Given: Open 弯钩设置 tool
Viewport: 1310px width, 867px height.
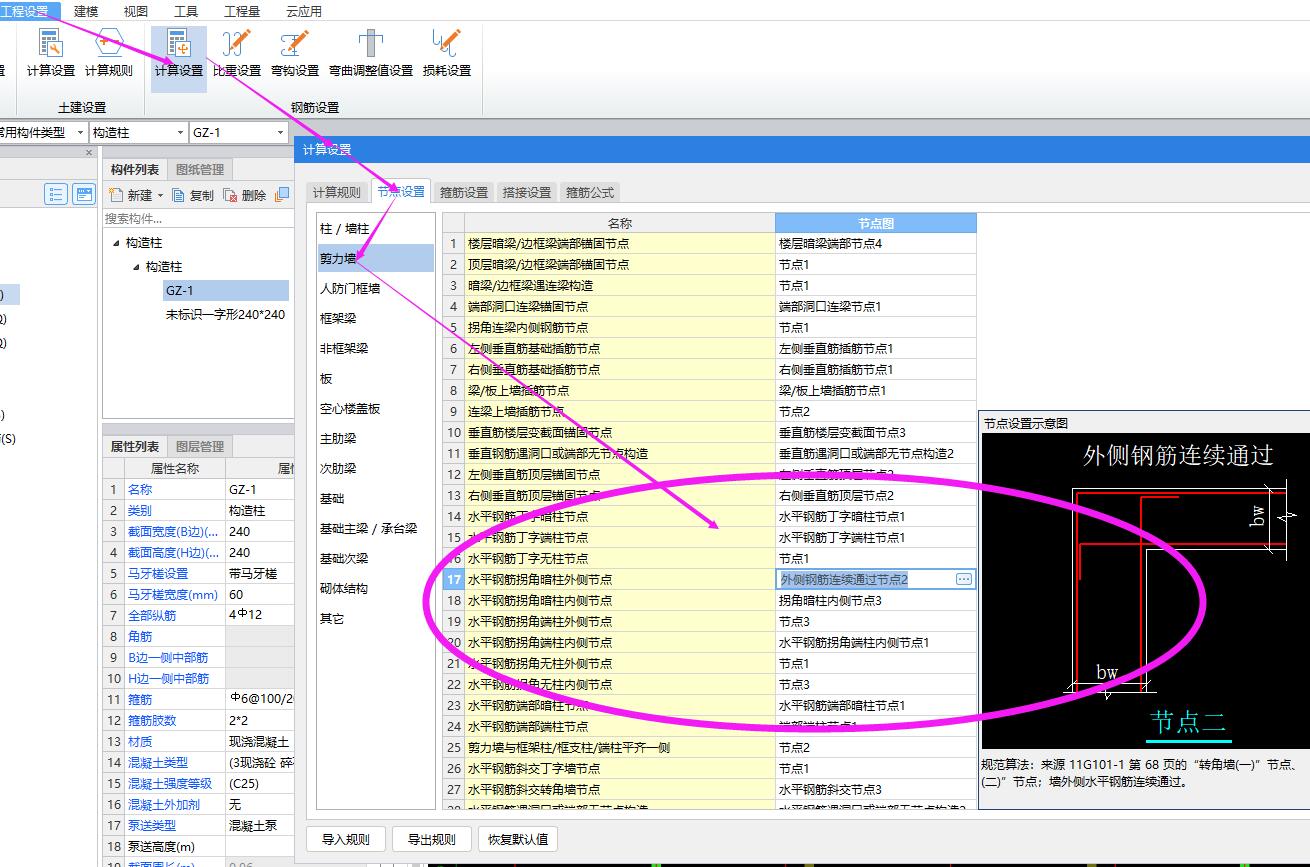Looking at the screenshot, I should pos(295,53).
